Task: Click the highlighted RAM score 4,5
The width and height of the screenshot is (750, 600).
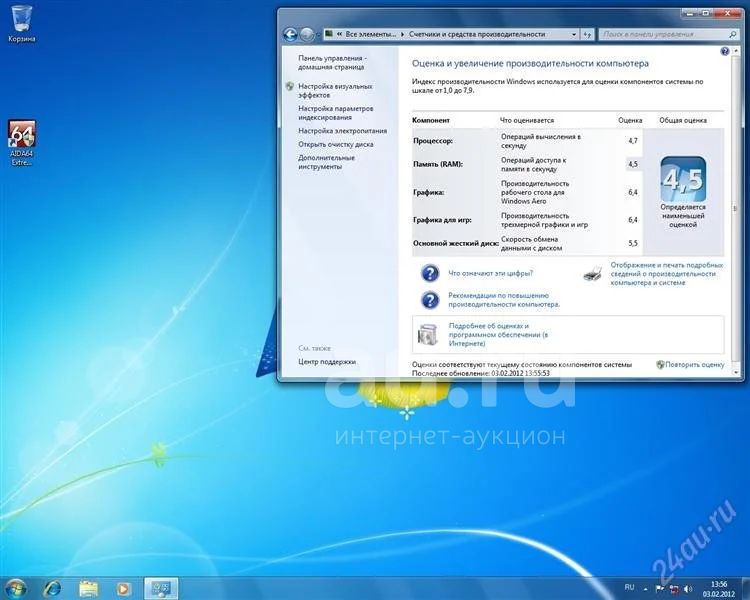Action: pos(633,164)
